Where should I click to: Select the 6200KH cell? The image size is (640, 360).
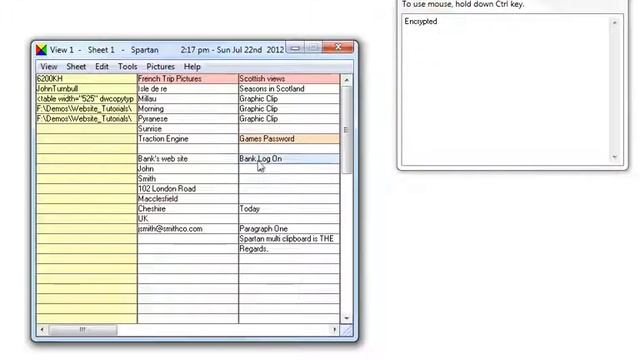[x=87, y=79]
